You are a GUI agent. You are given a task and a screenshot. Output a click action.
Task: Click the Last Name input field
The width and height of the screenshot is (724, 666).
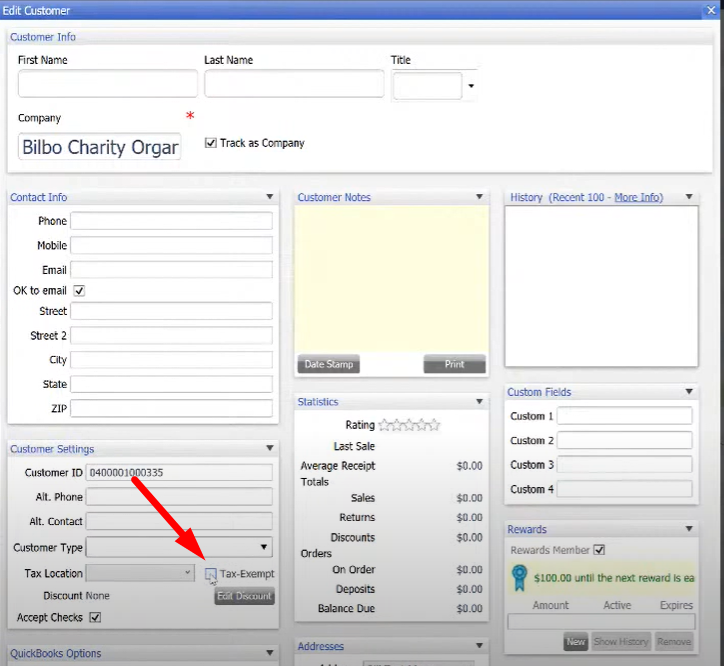click(x=294, y=84)
